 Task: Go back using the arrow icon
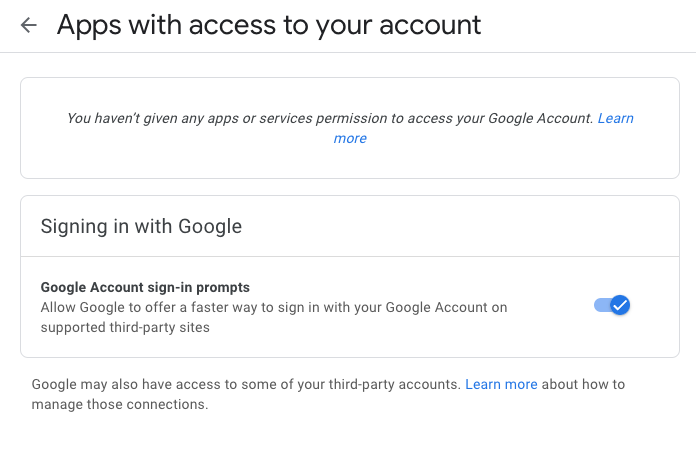pyautogui.click(x=29, y=26)
